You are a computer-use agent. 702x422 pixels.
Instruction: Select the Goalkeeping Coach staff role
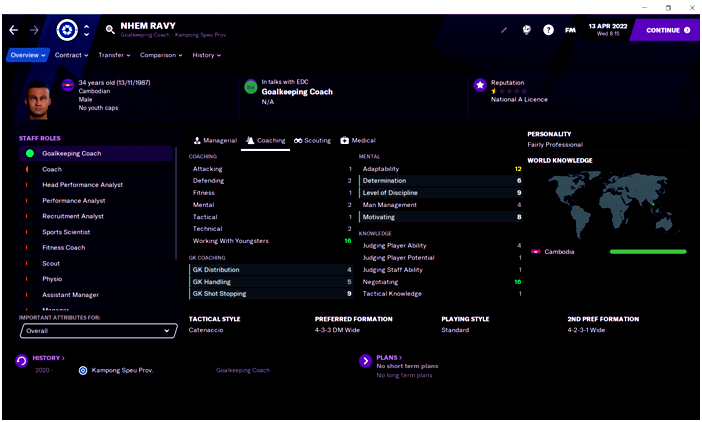(x=96, y=153)
